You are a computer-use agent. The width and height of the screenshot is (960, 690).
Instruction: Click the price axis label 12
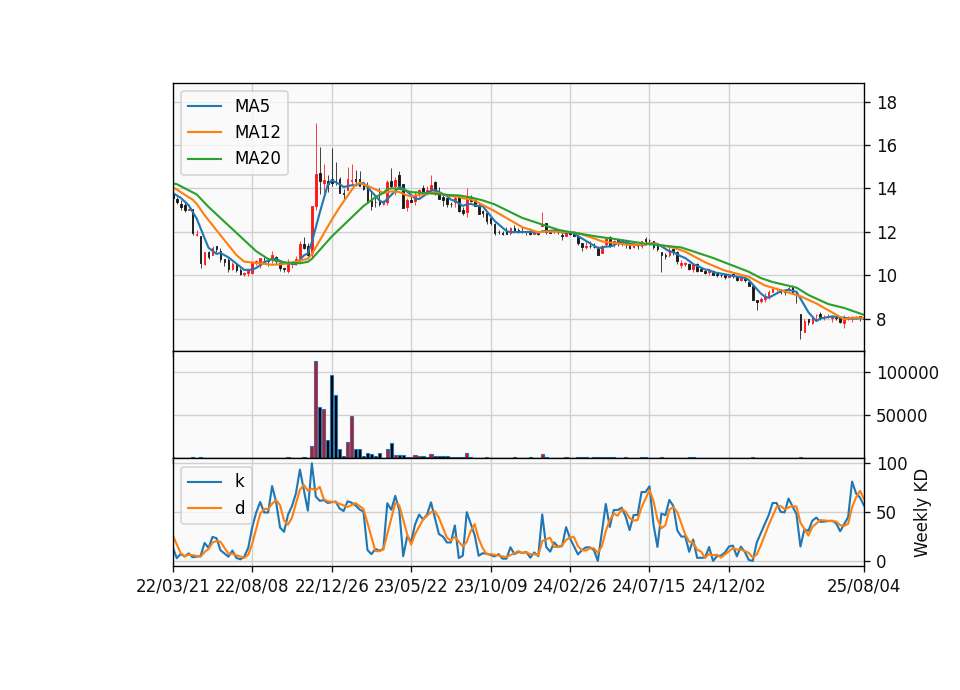887,233
